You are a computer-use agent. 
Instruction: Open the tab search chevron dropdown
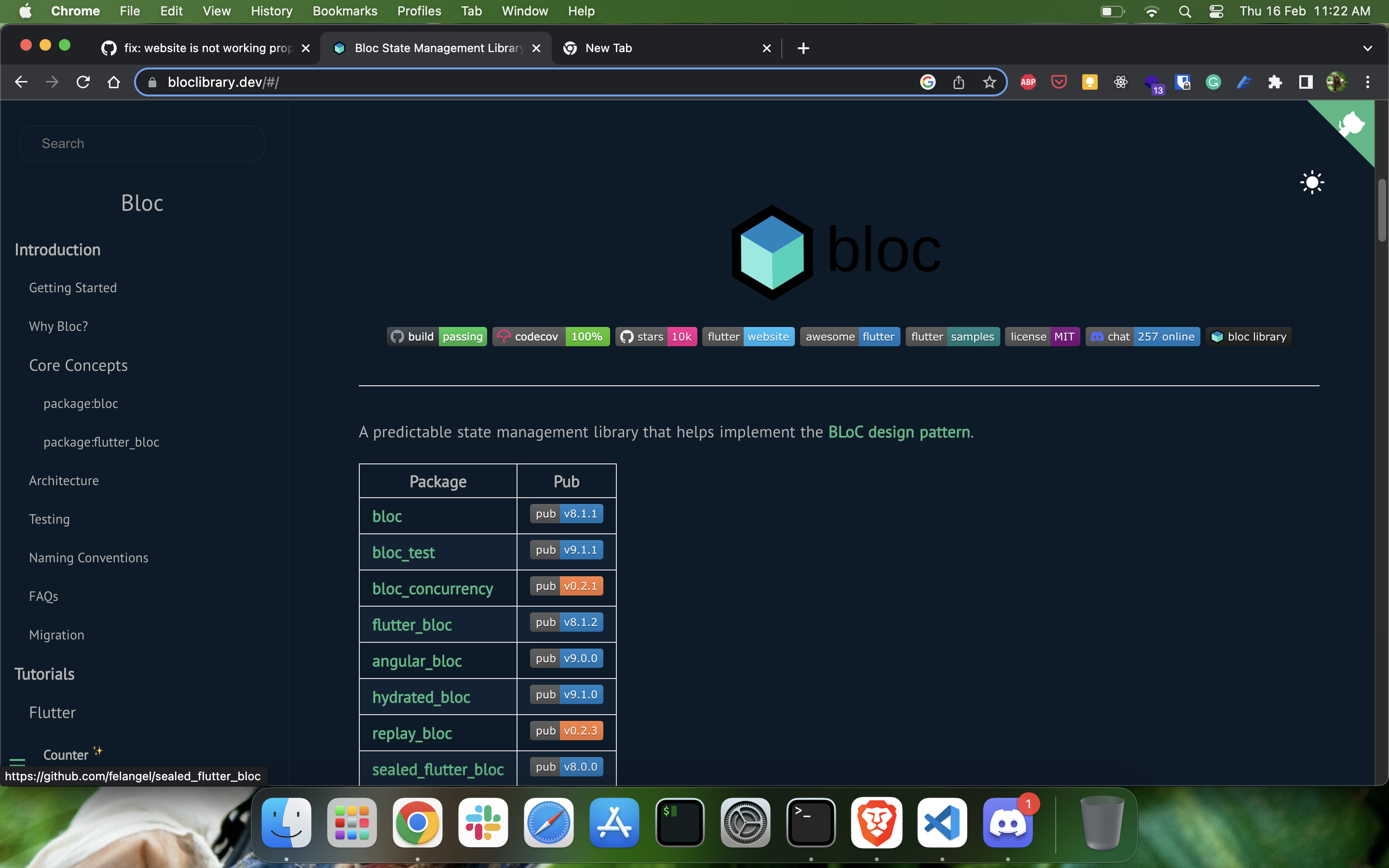tap(1368, 48)
